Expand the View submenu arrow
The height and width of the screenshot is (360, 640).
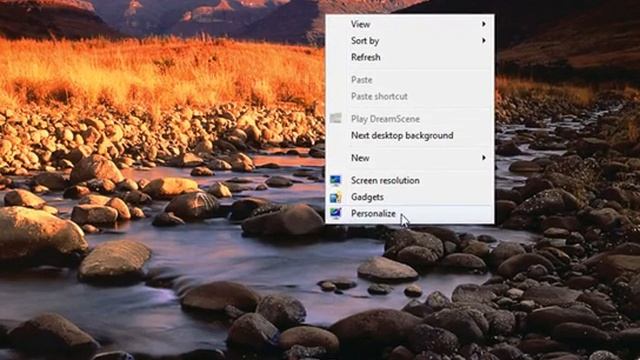click(484, 24)
